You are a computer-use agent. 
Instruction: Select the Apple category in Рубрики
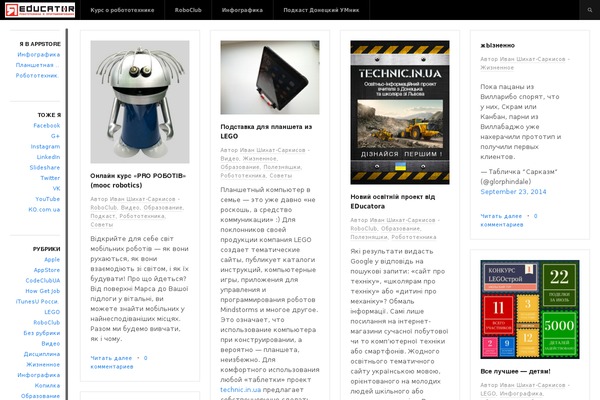[52, 260]
